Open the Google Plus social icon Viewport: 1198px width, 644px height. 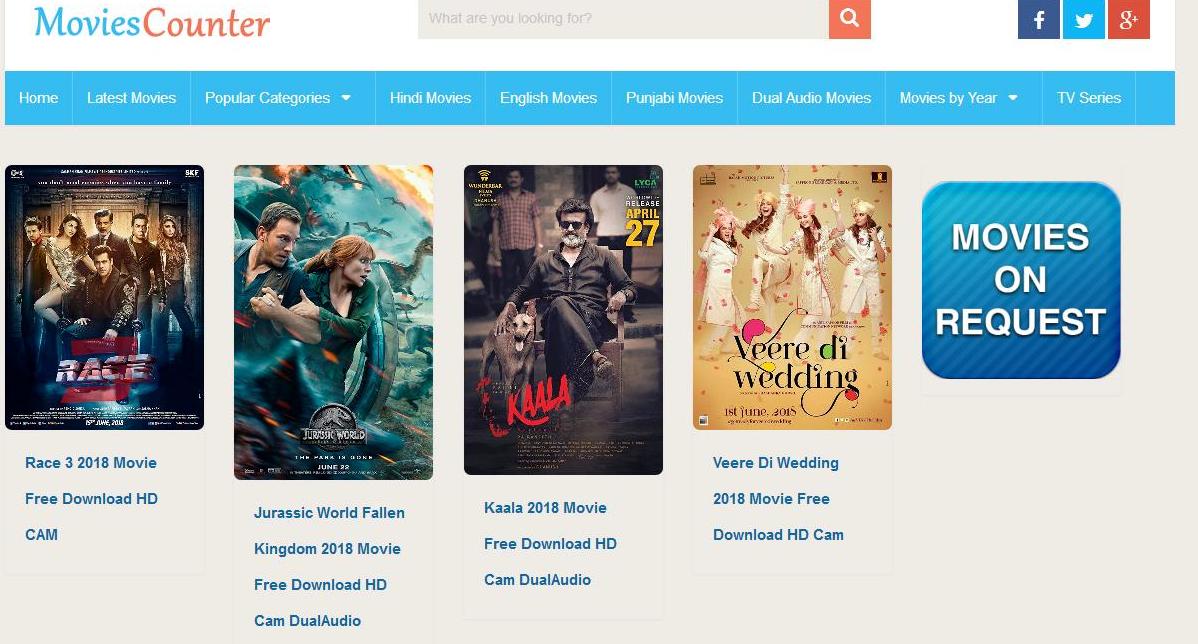1128,19
